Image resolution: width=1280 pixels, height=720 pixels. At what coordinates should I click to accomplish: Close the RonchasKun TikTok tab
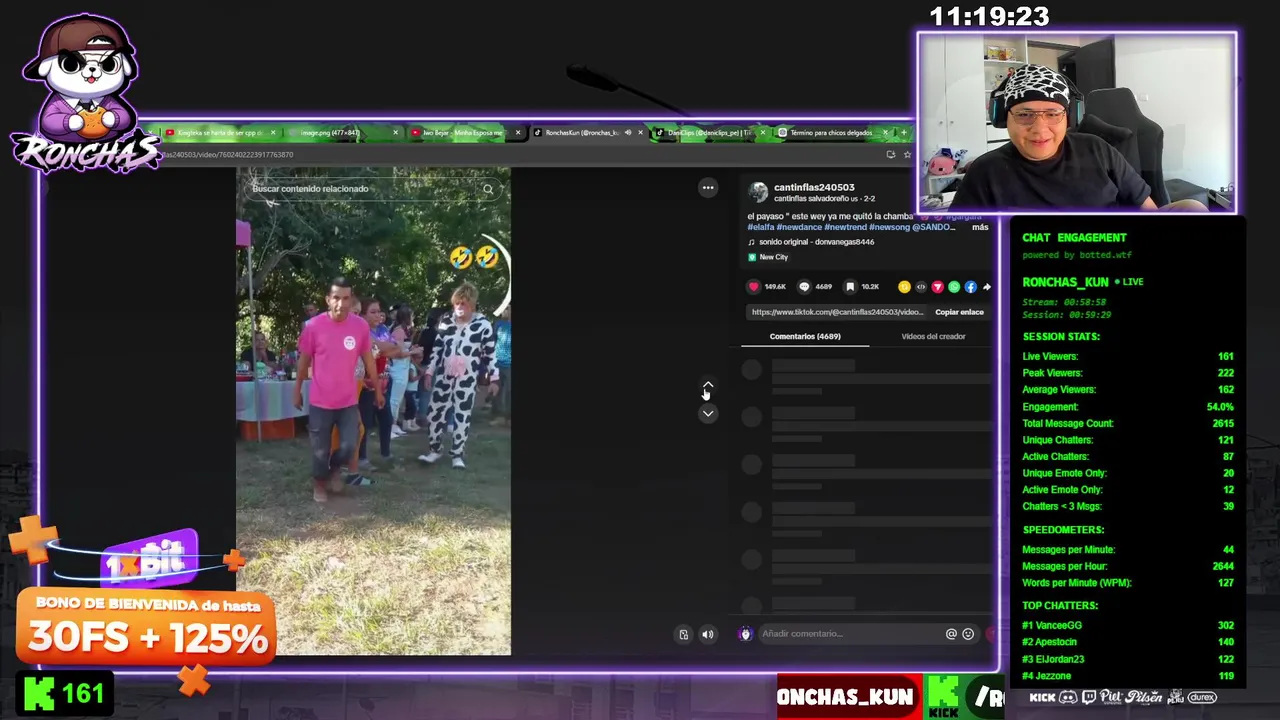640,133
